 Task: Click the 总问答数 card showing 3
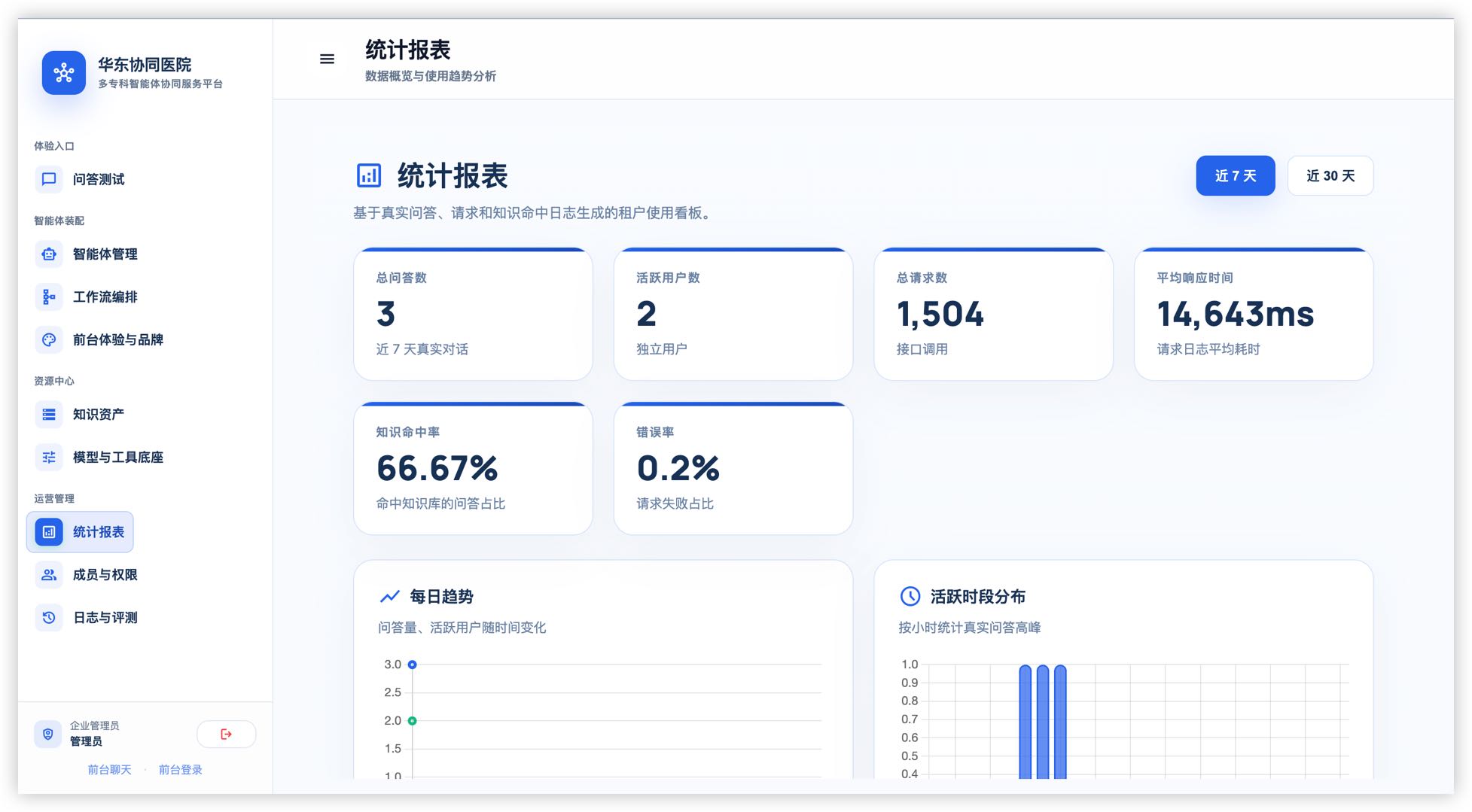tap(473, 315)
